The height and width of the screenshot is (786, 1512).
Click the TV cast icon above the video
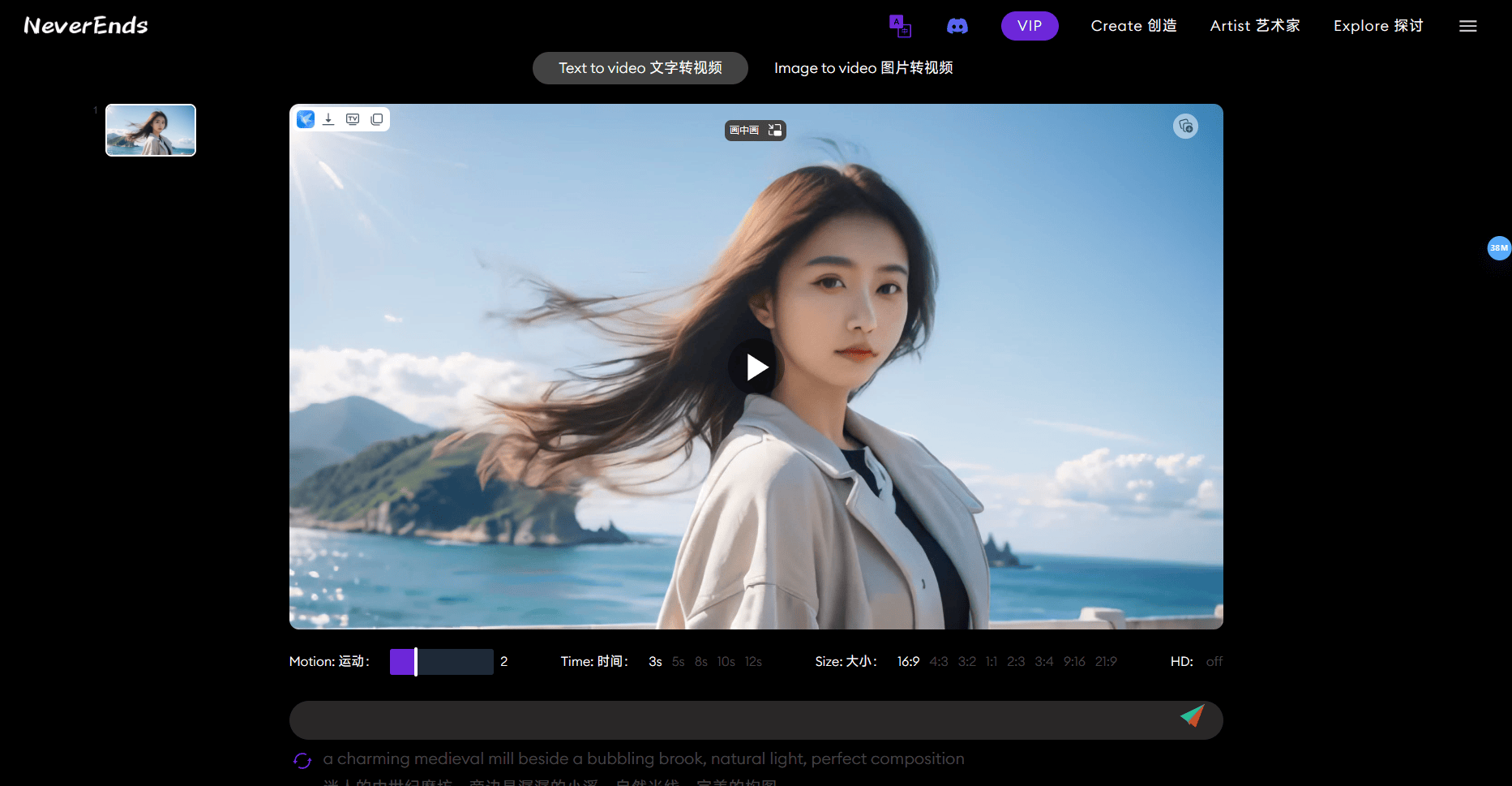point(353,118)
